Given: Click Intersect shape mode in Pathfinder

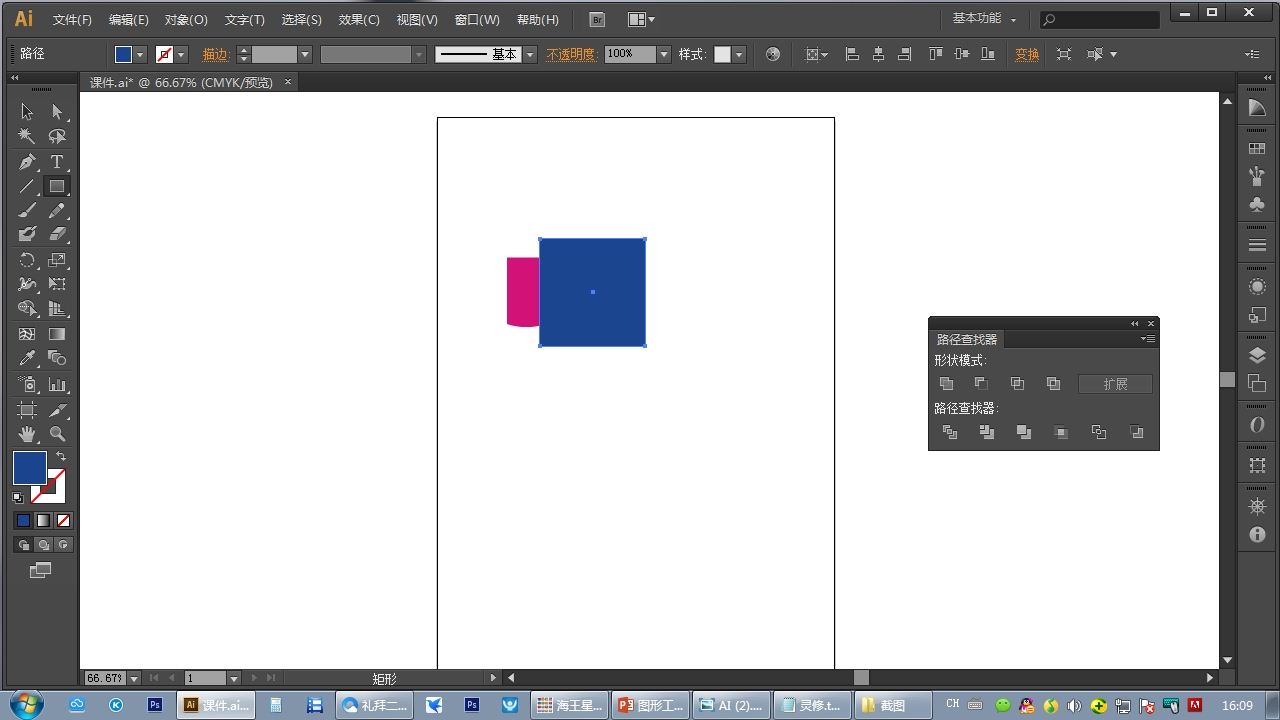Looking at the screenshot, I should pyautogui.click(x=1017, y=384).
